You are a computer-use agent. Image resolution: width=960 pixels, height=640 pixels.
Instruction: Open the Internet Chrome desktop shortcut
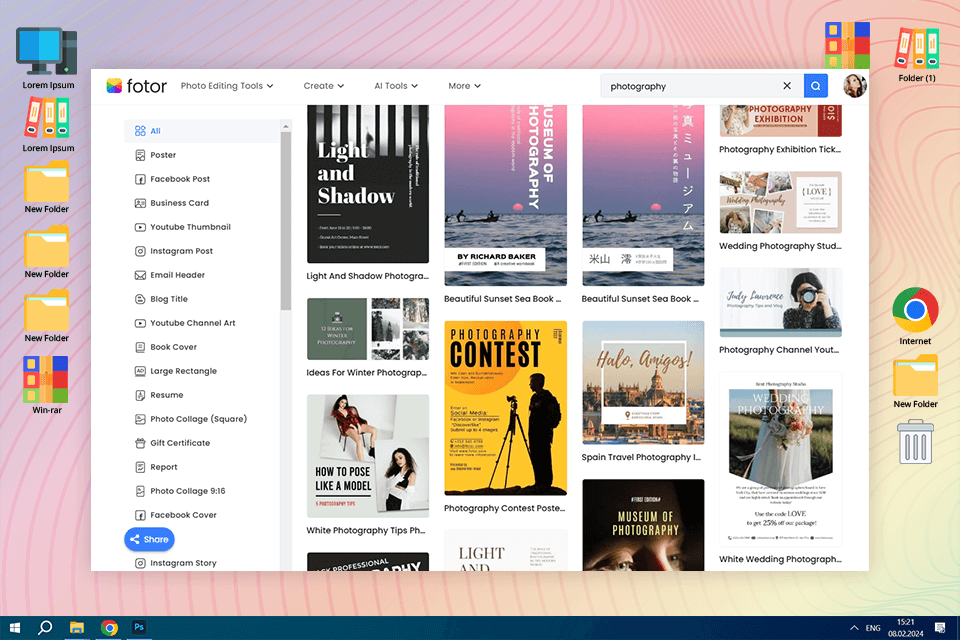point(915,316)
